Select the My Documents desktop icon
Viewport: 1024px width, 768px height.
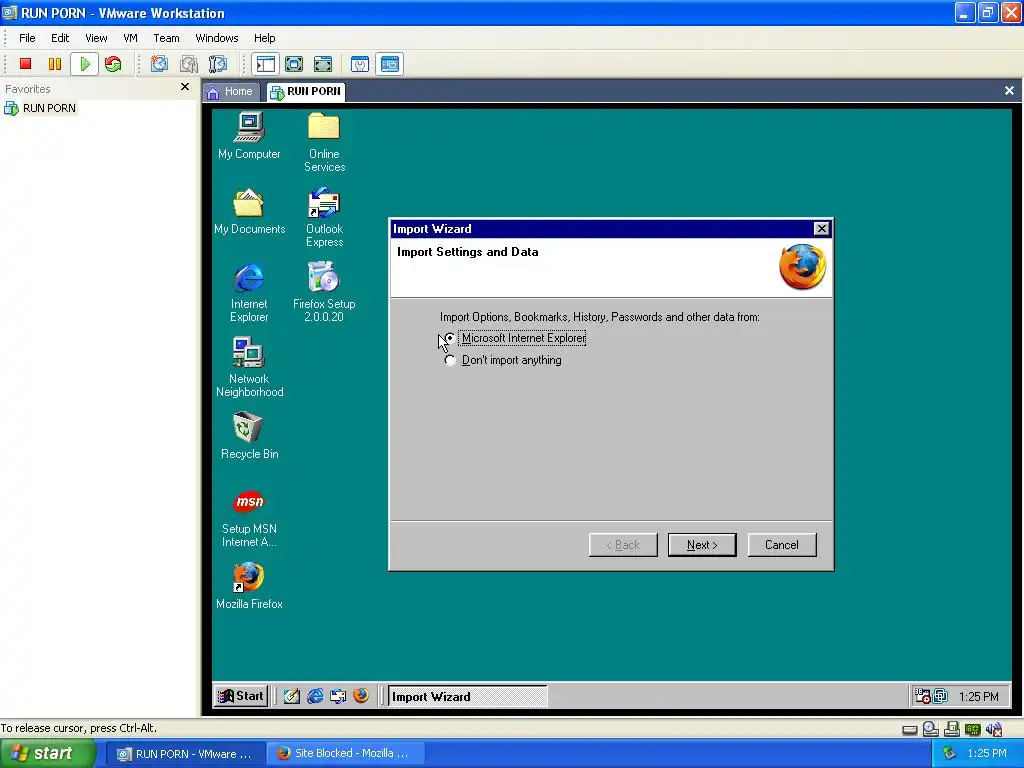point(249,212)
